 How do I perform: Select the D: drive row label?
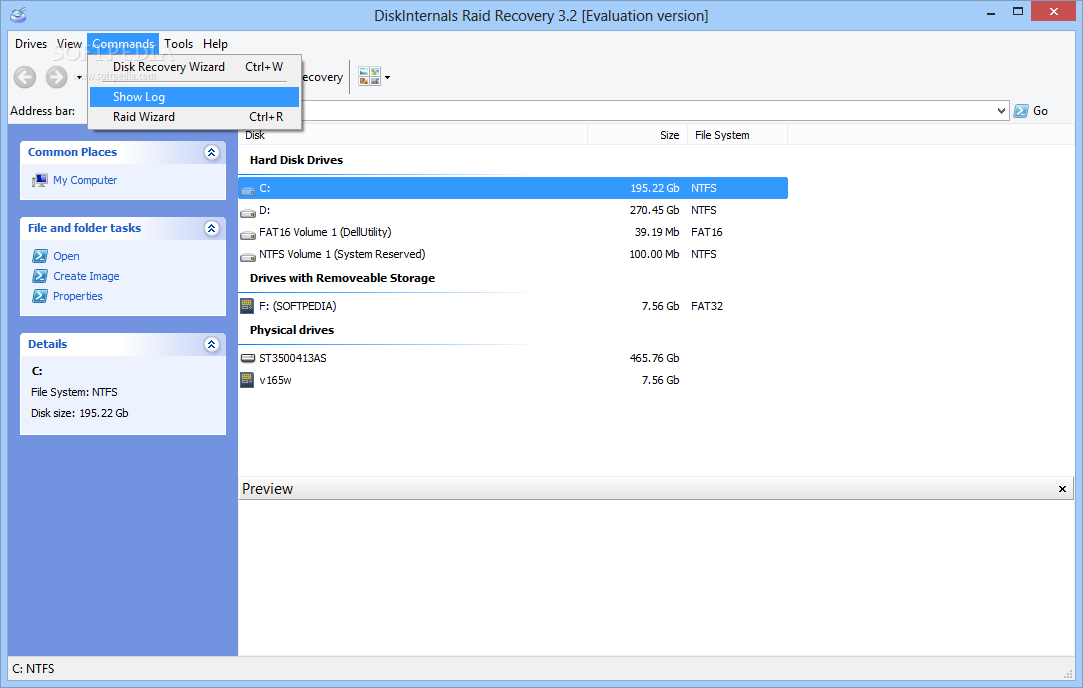coord(265,210)
